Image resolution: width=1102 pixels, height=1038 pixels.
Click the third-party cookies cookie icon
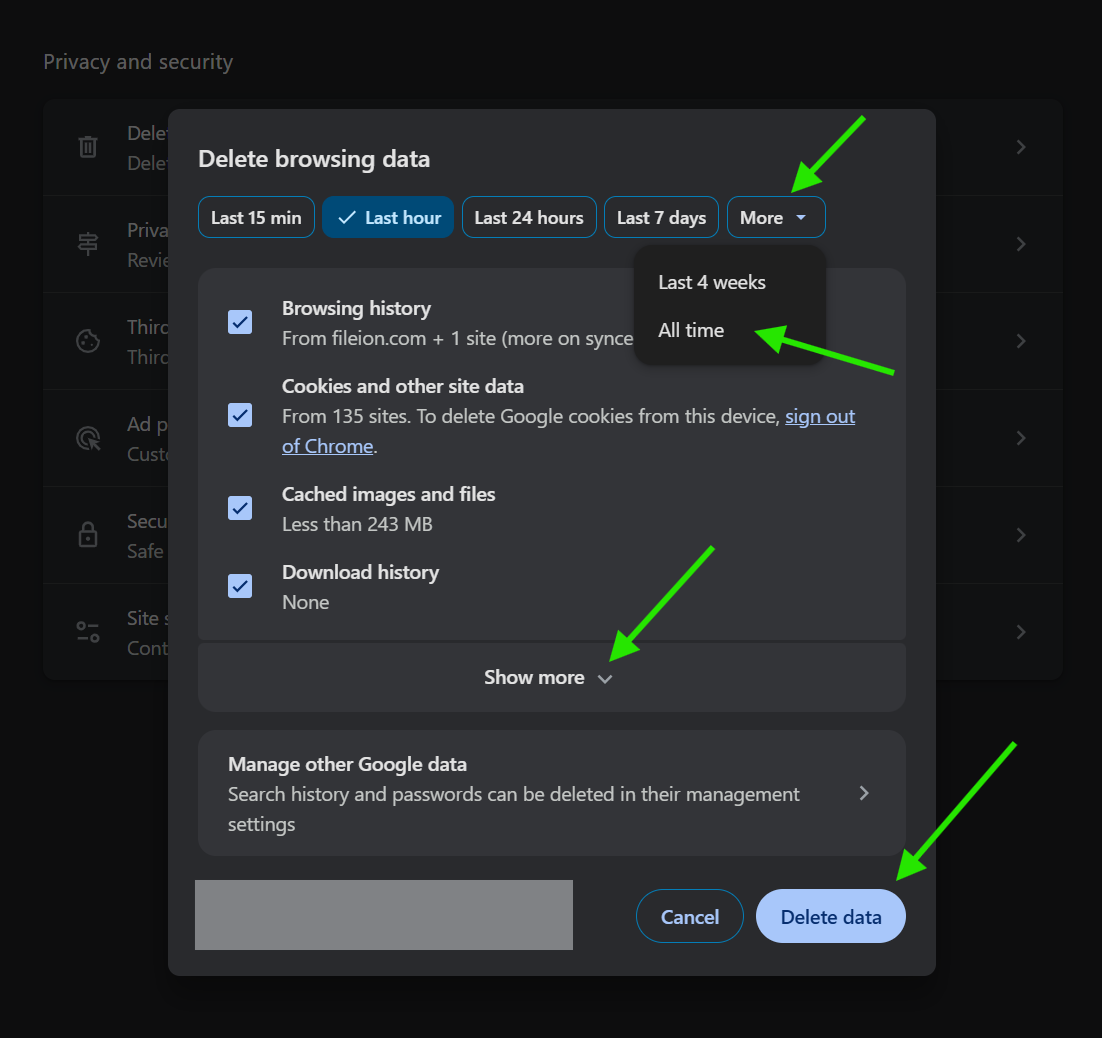pos(88,341)
